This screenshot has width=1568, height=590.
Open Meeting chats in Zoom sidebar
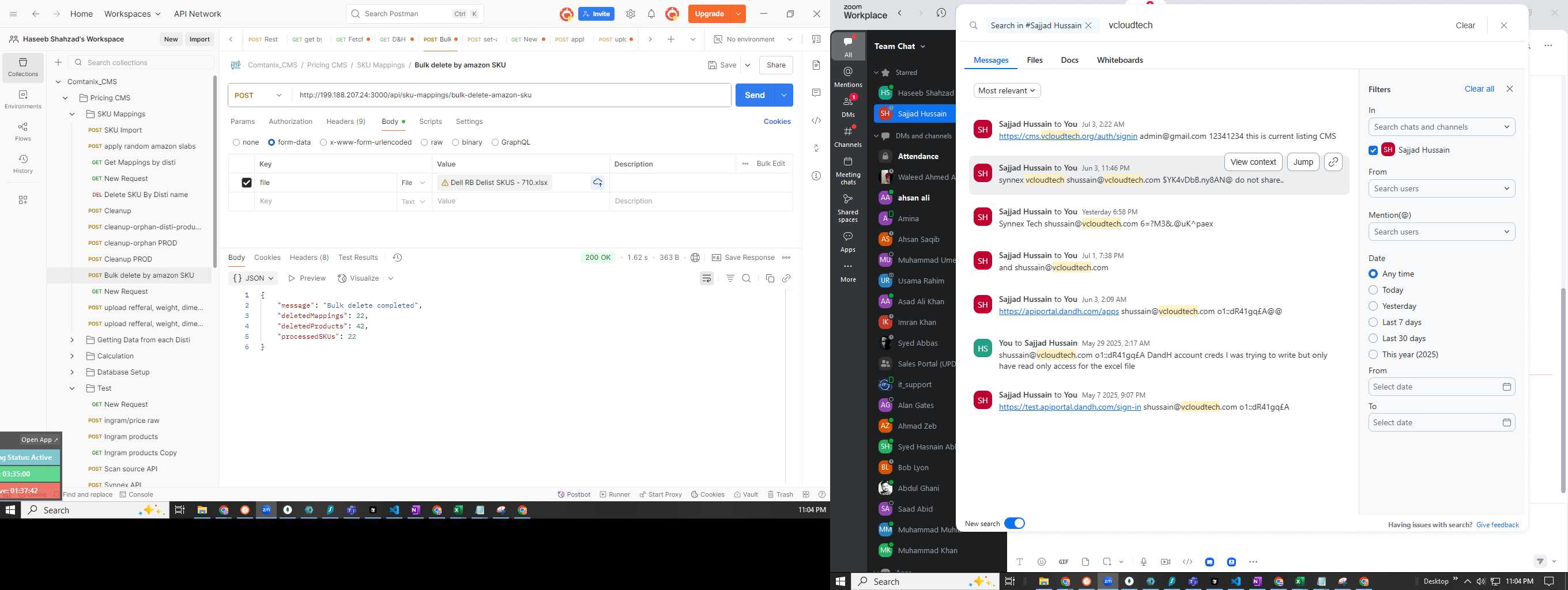tap(848, 171)
